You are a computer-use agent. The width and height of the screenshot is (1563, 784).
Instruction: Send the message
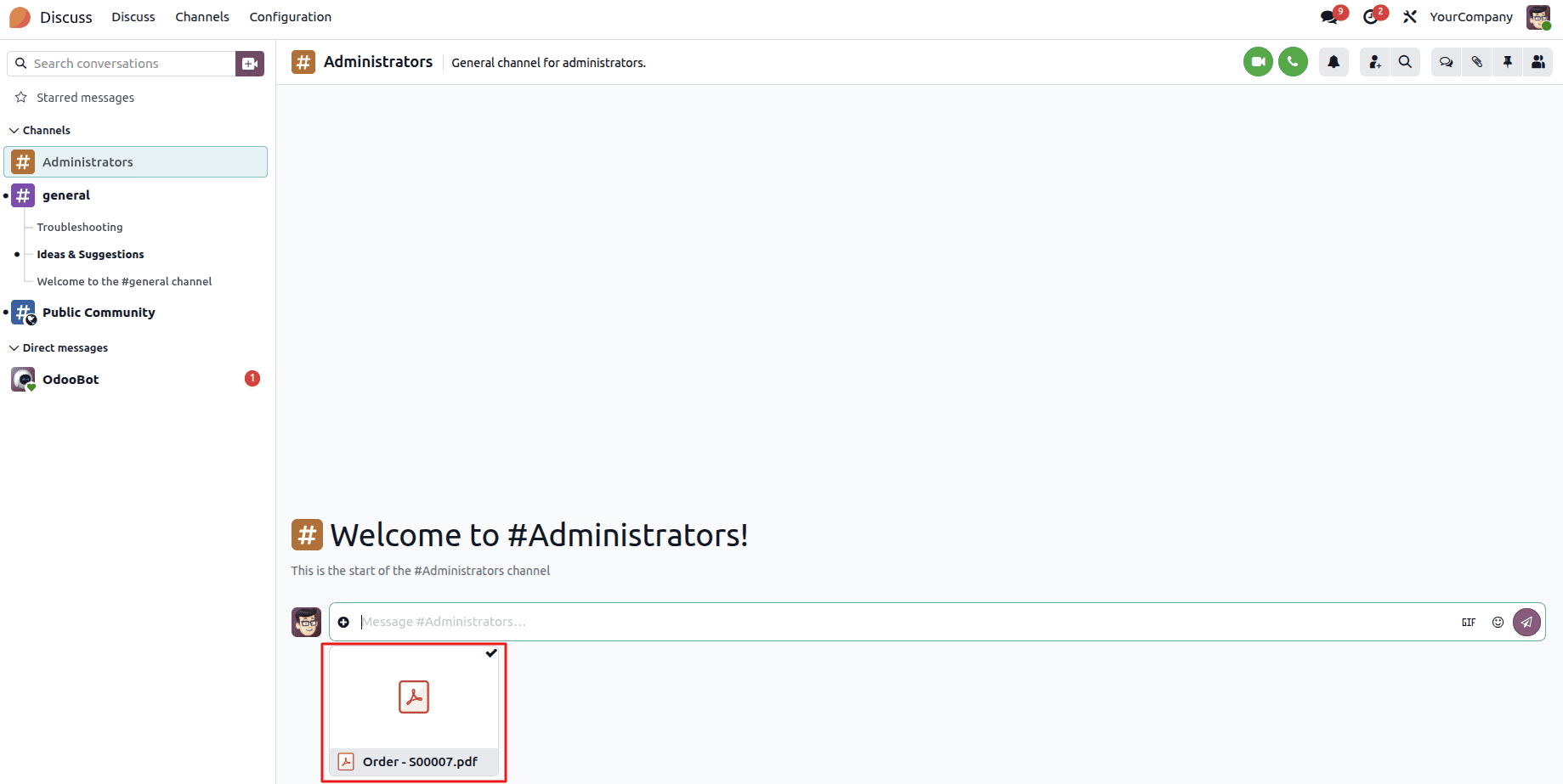(x=1526, y=623)
